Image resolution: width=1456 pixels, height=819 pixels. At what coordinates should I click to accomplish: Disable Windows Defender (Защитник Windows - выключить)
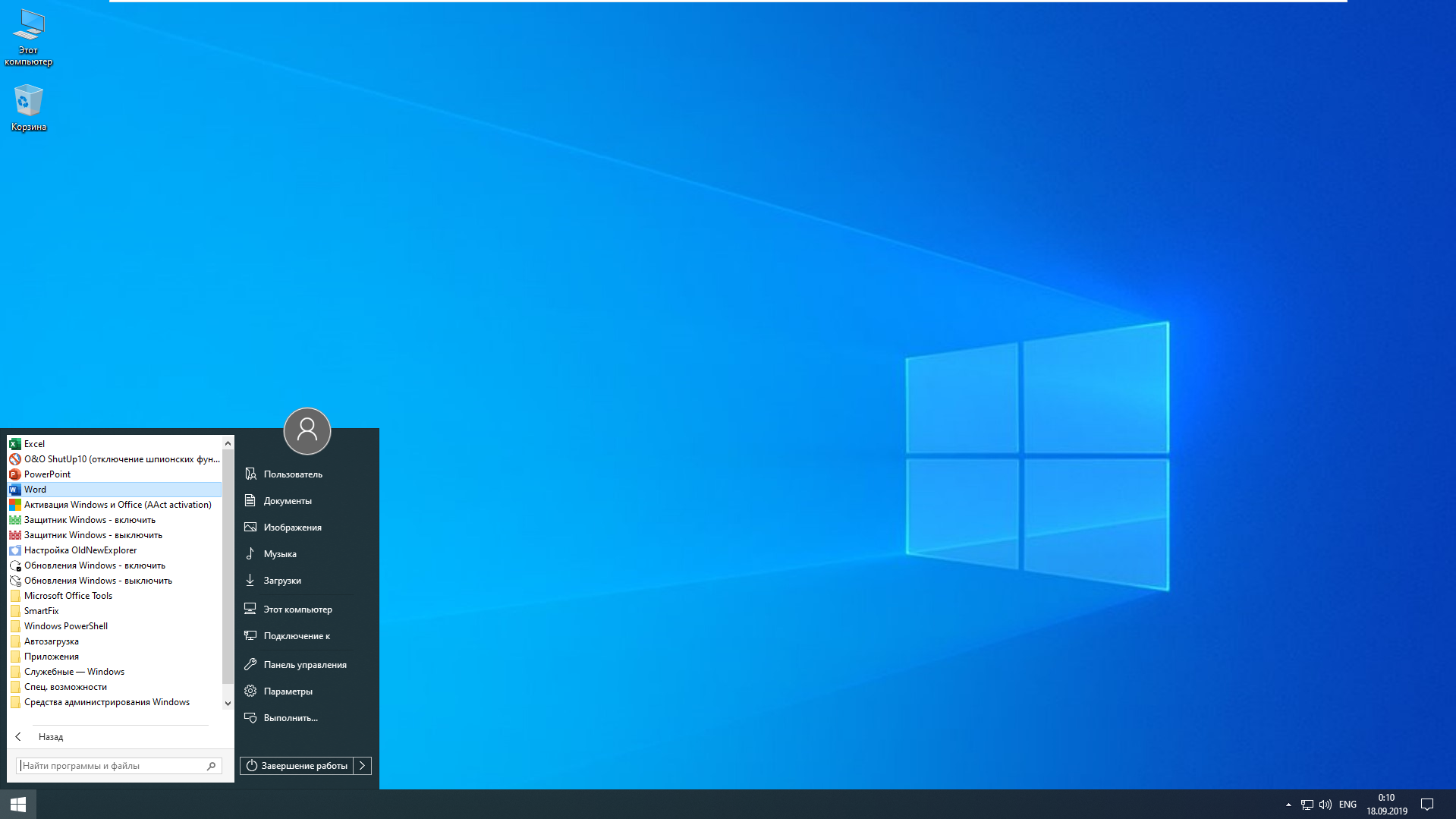(93, 535)
